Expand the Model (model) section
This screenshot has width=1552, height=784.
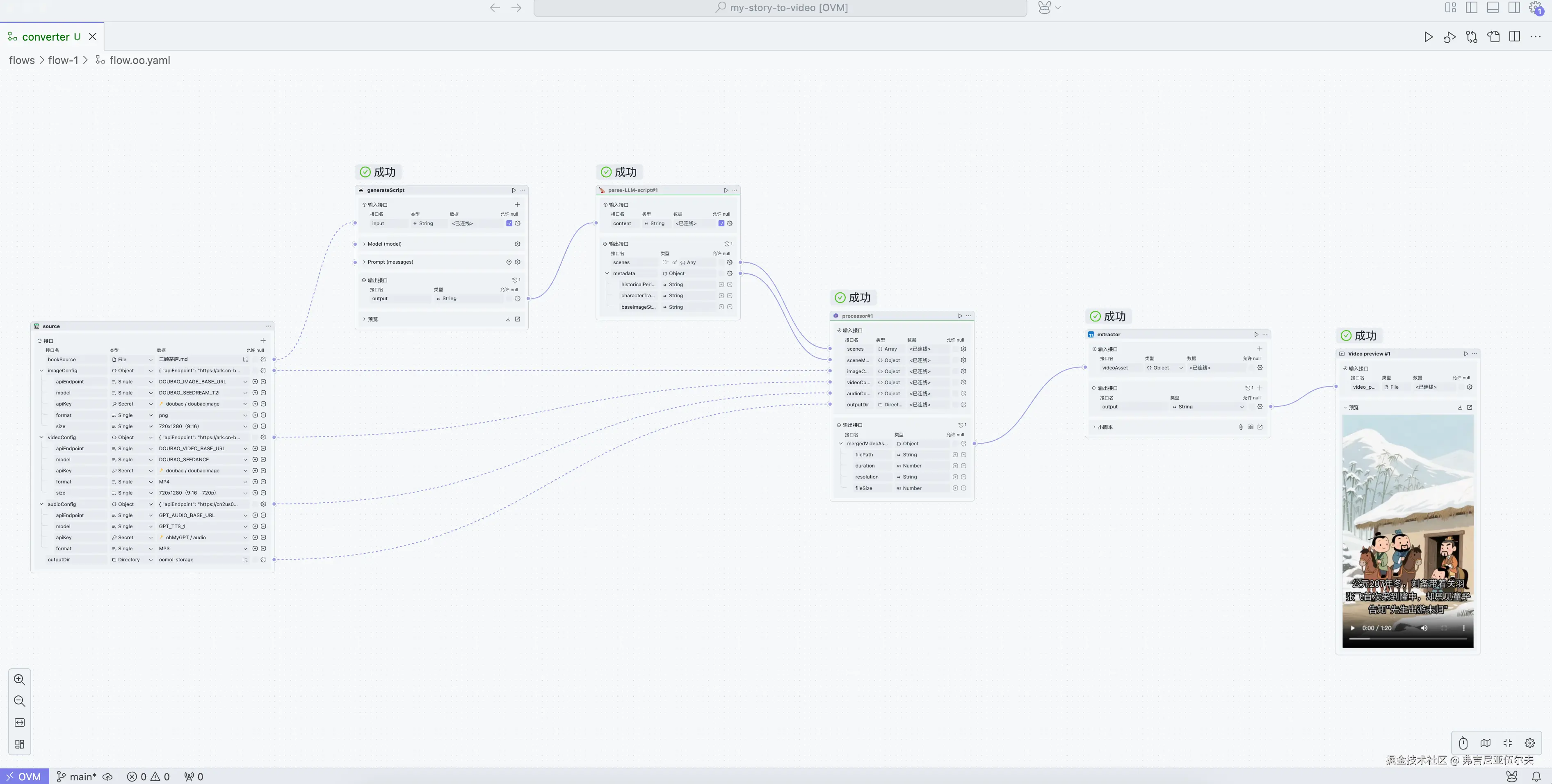click(x=365, y=244)
